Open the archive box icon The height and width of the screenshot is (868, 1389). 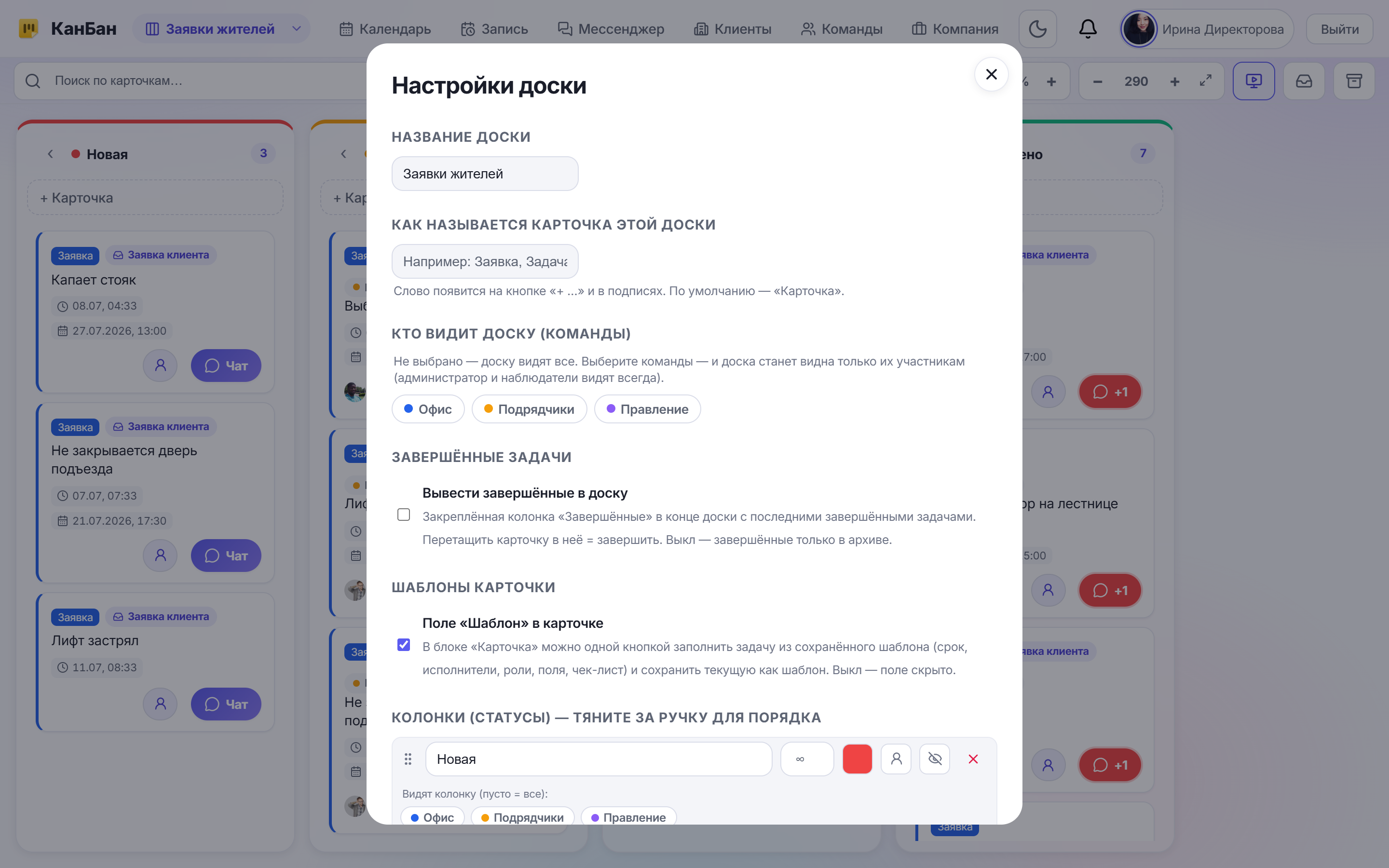1354,81
